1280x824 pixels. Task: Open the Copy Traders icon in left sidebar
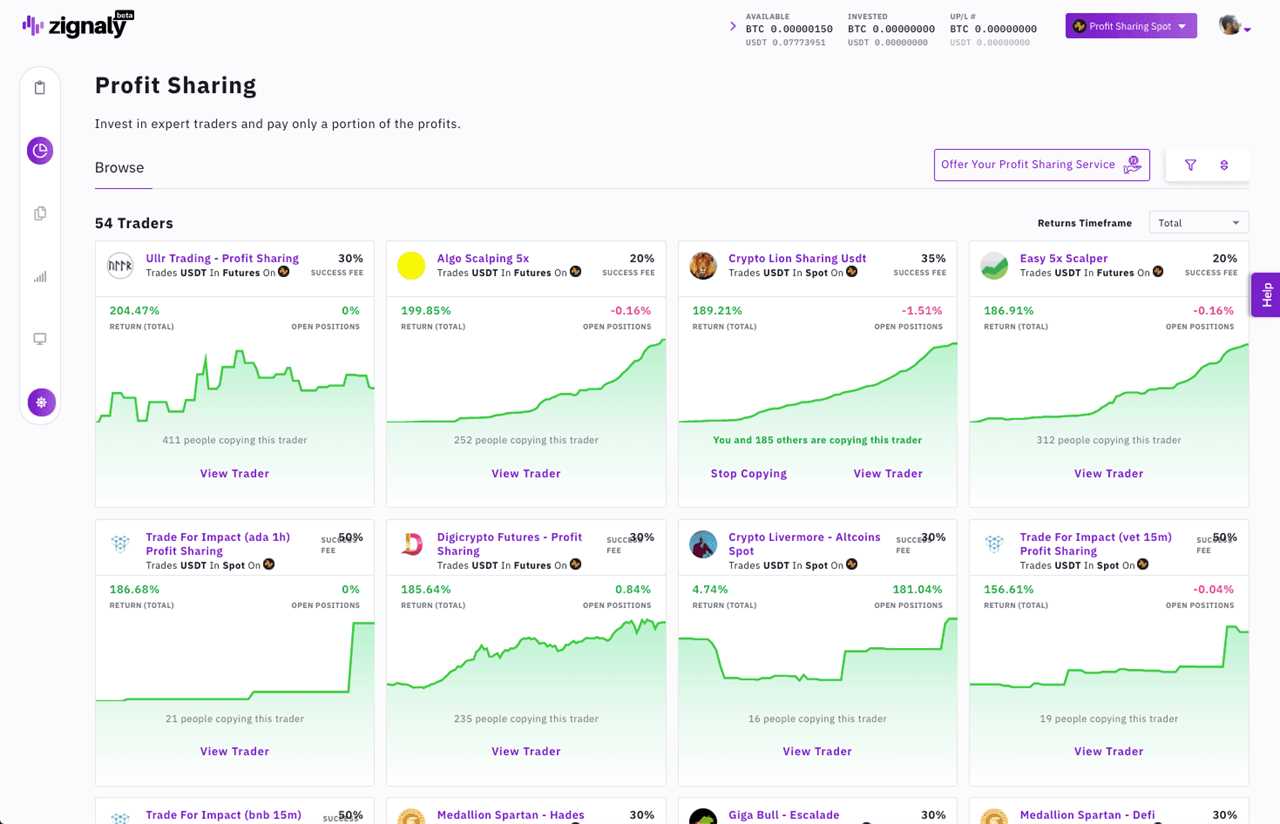click(40, 213)
